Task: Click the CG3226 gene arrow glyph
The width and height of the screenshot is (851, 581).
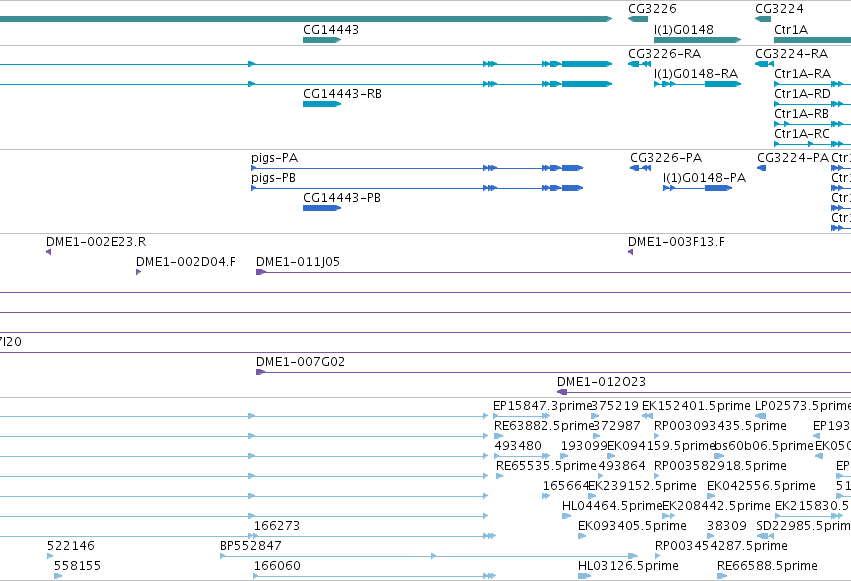Action: point(638,19)
